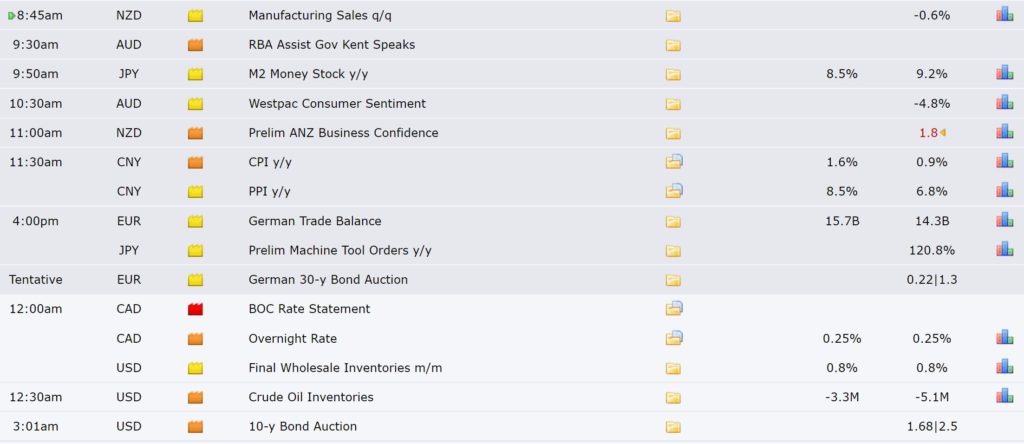Click orange impact icon for RBA Kent Speaks

195,45
